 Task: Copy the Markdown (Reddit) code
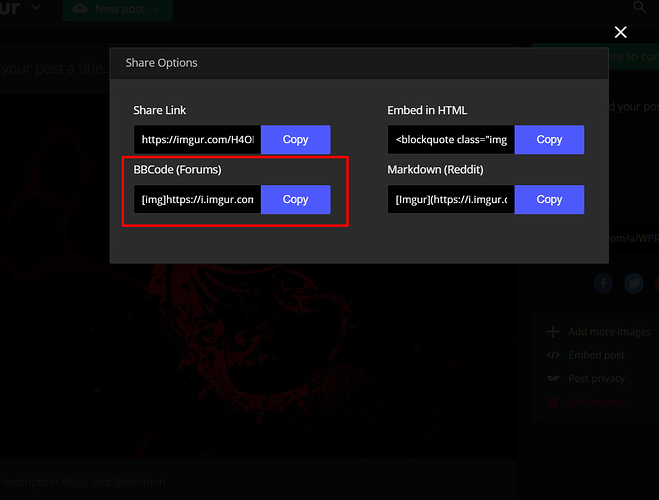(549, 200)
